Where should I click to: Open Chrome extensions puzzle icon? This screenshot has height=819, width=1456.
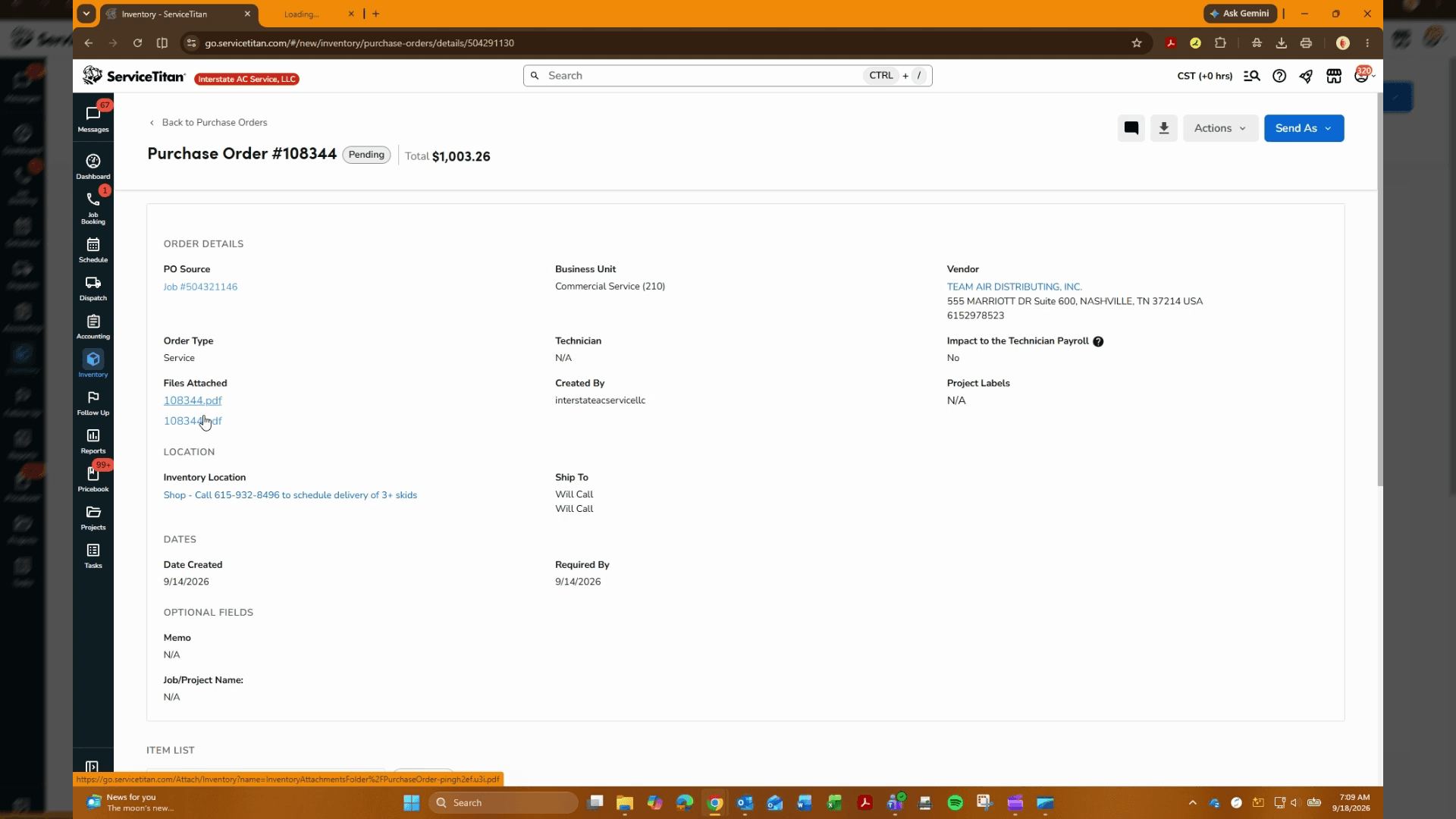1220,43
